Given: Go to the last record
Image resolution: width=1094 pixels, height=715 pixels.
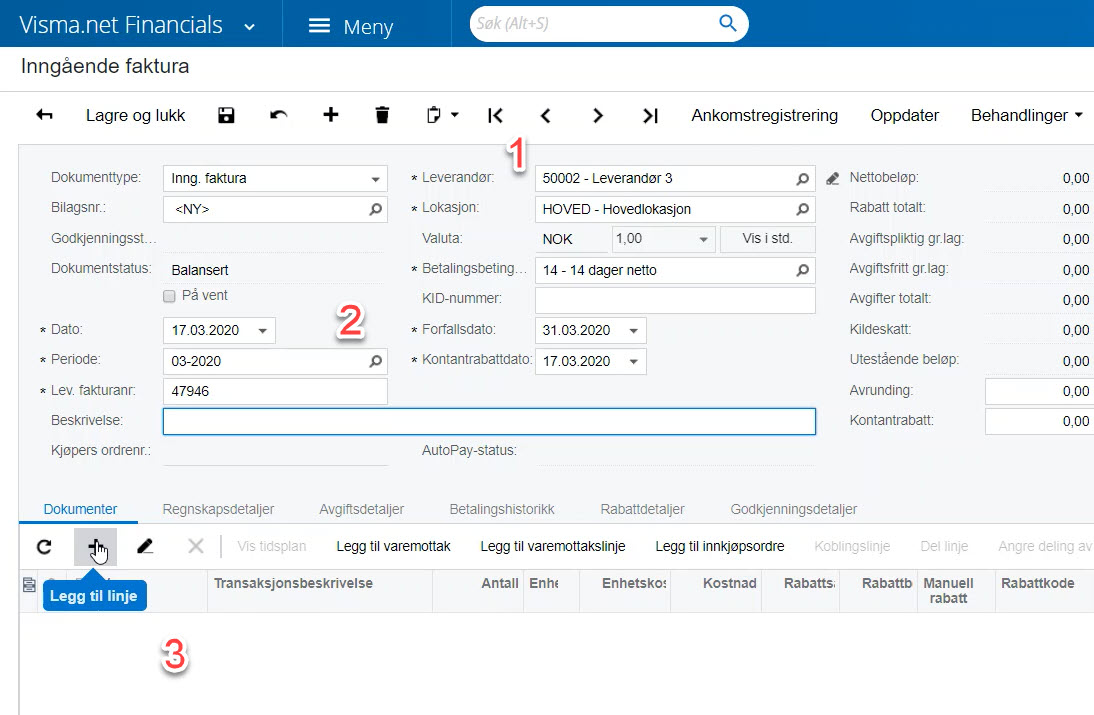Looking at the screenshot, I should [650, 116].
